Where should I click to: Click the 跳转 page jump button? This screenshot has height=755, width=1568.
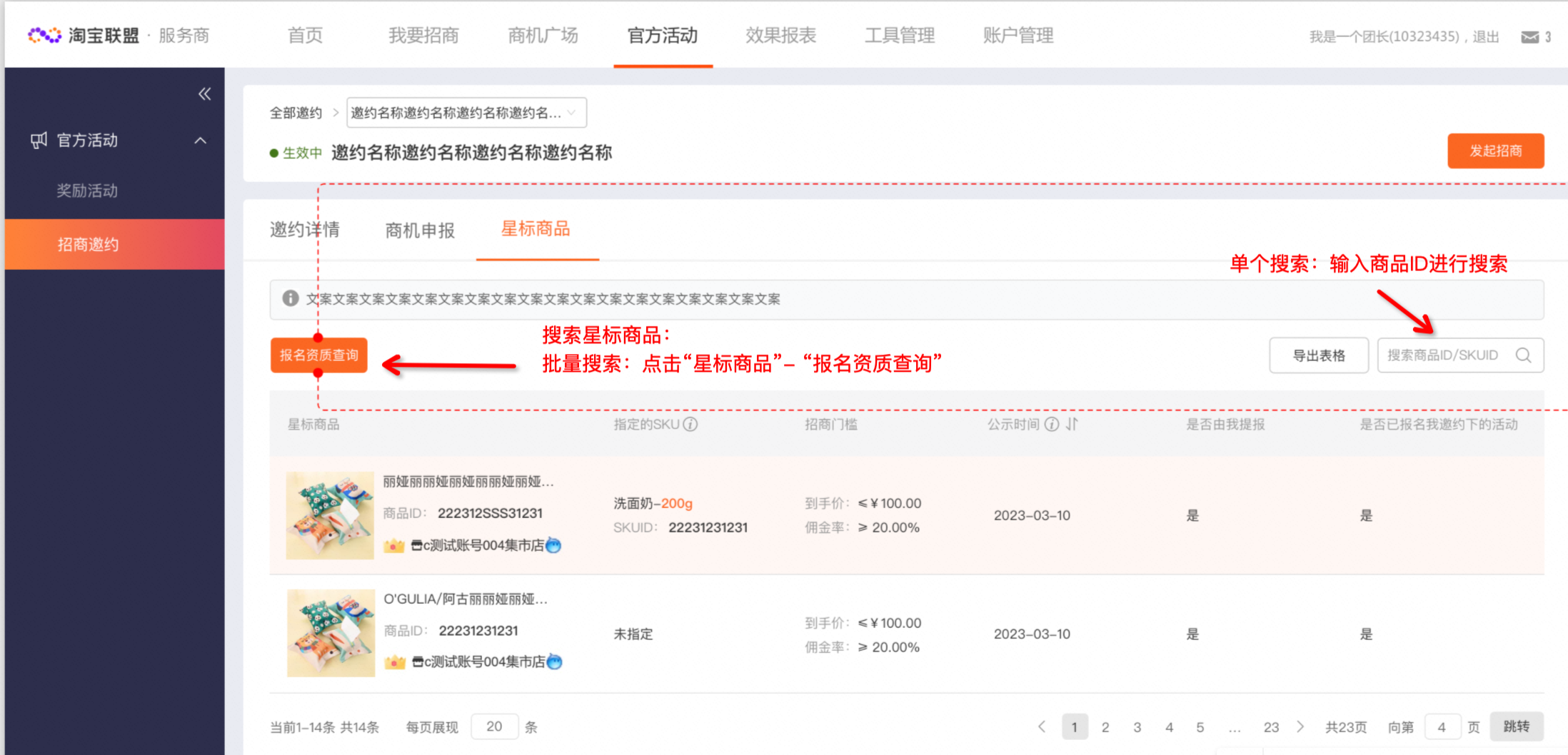click(x=1517, y=726)
